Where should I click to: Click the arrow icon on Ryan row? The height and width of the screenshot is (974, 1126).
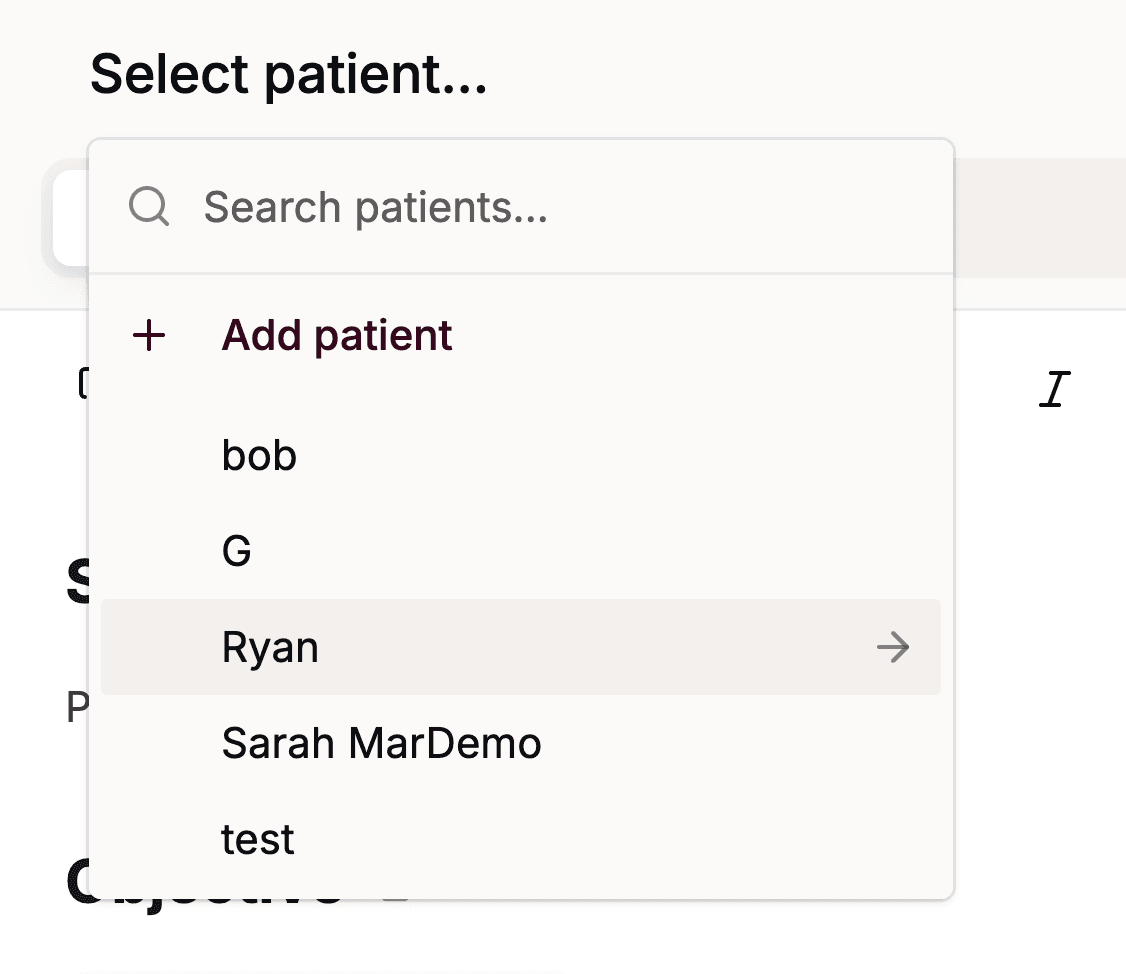892,648
